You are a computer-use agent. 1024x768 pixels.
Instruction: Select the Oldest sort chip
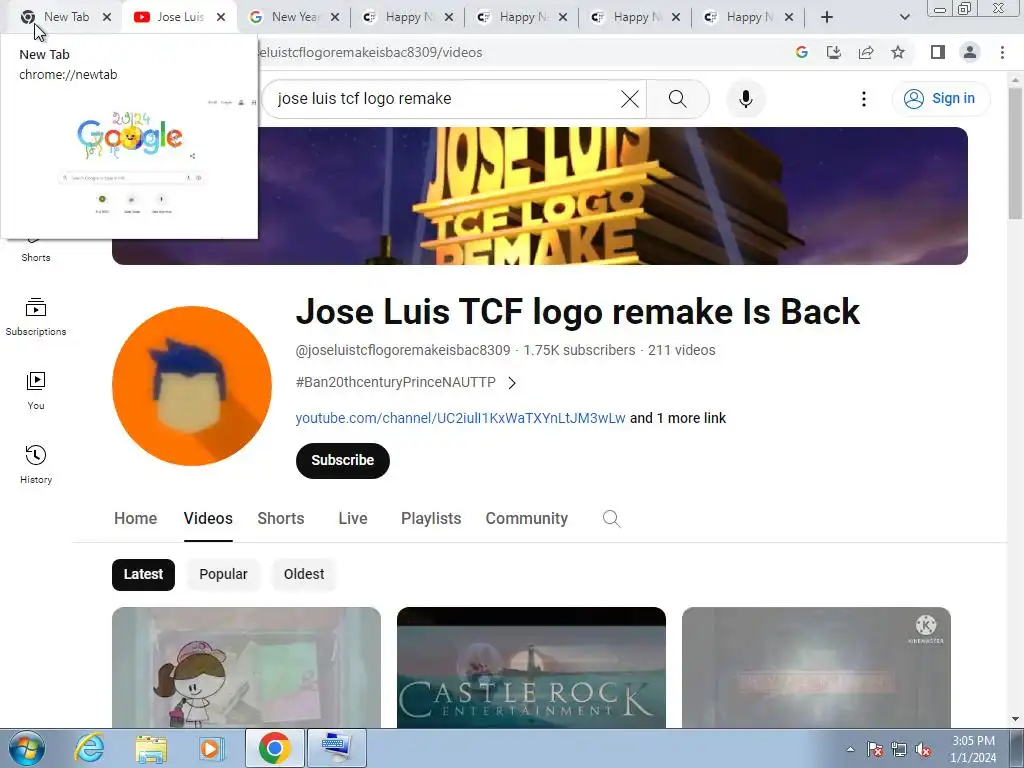click(x=304, y=575)
